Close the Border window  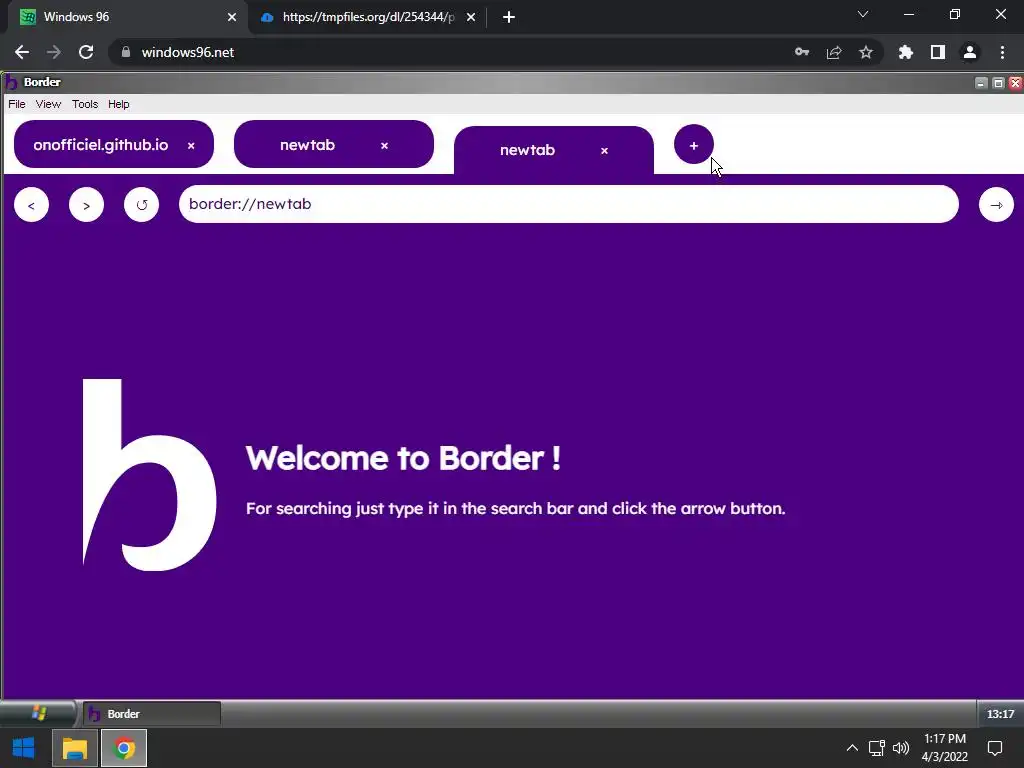click(x=1015, y=83)
